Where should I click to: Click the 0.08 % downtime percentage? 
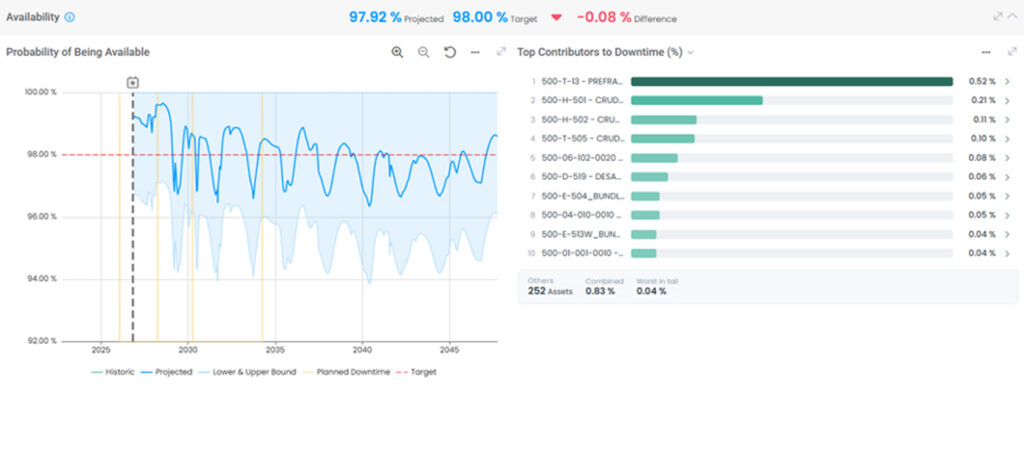(984, 158)
